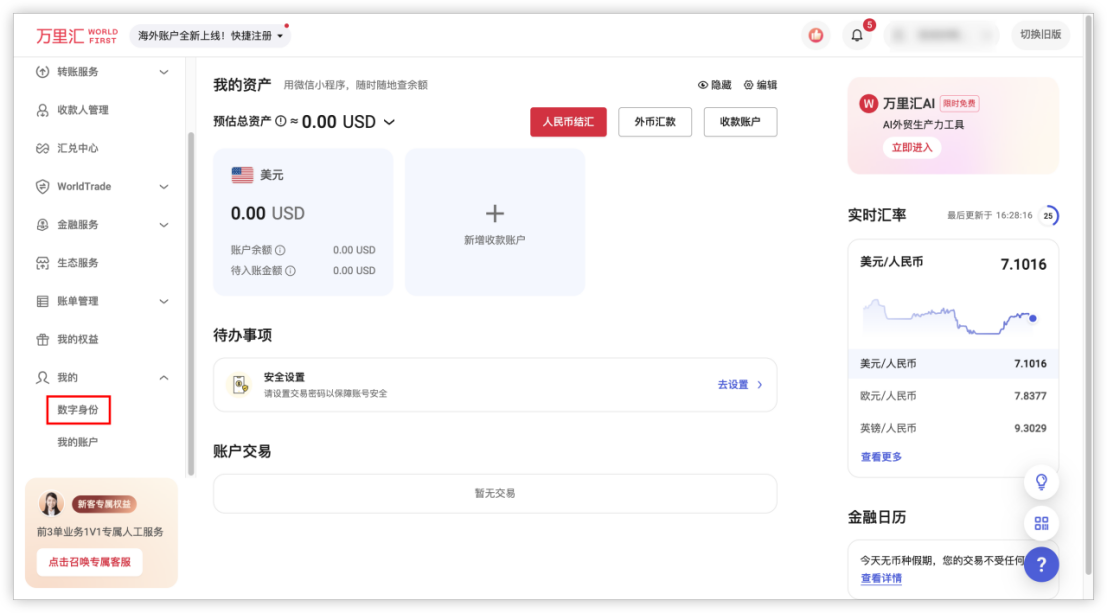Open the blue question mark help button

(x=1041, y=564)
